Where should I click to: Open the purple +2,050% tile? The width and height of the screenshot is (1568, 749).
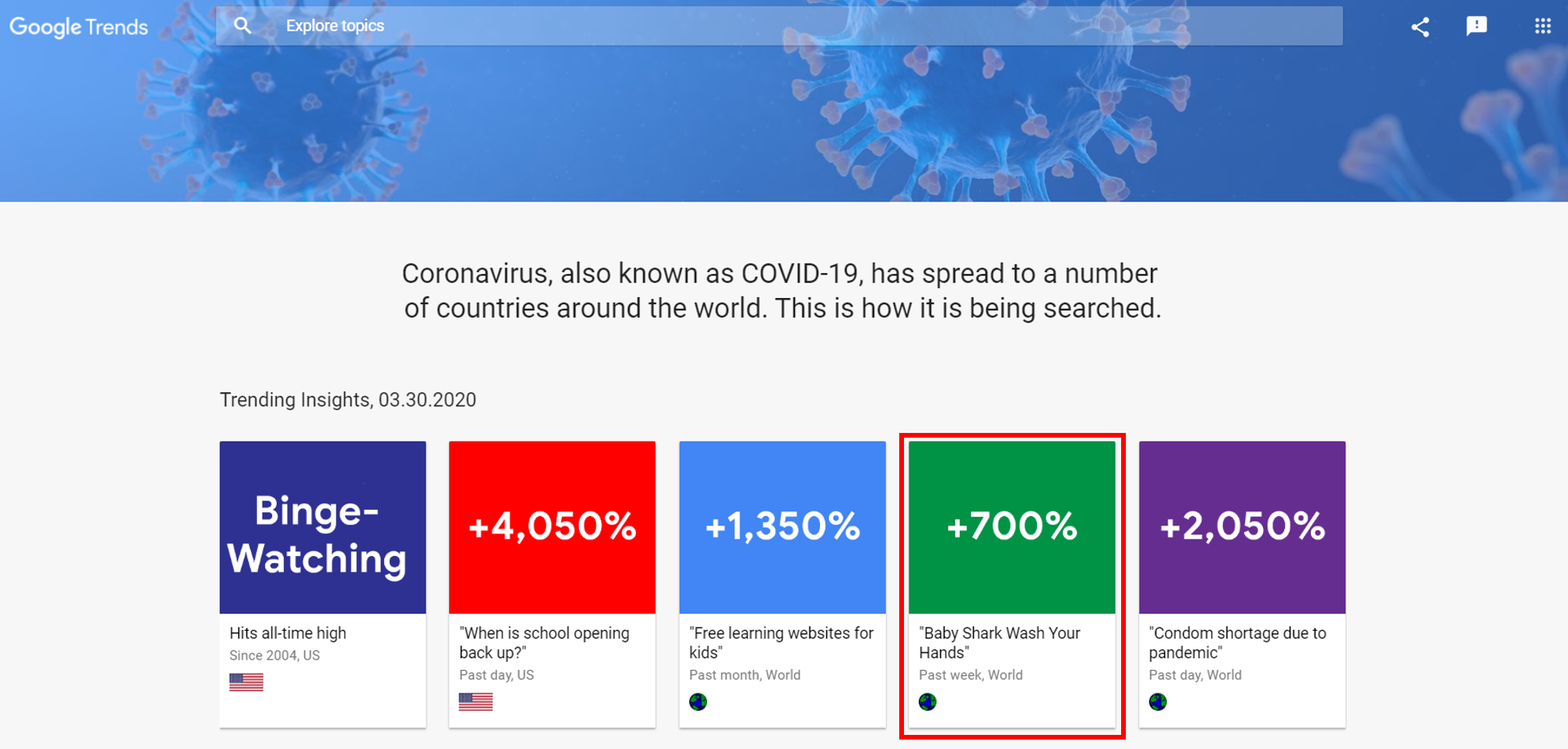point(1242,527)
